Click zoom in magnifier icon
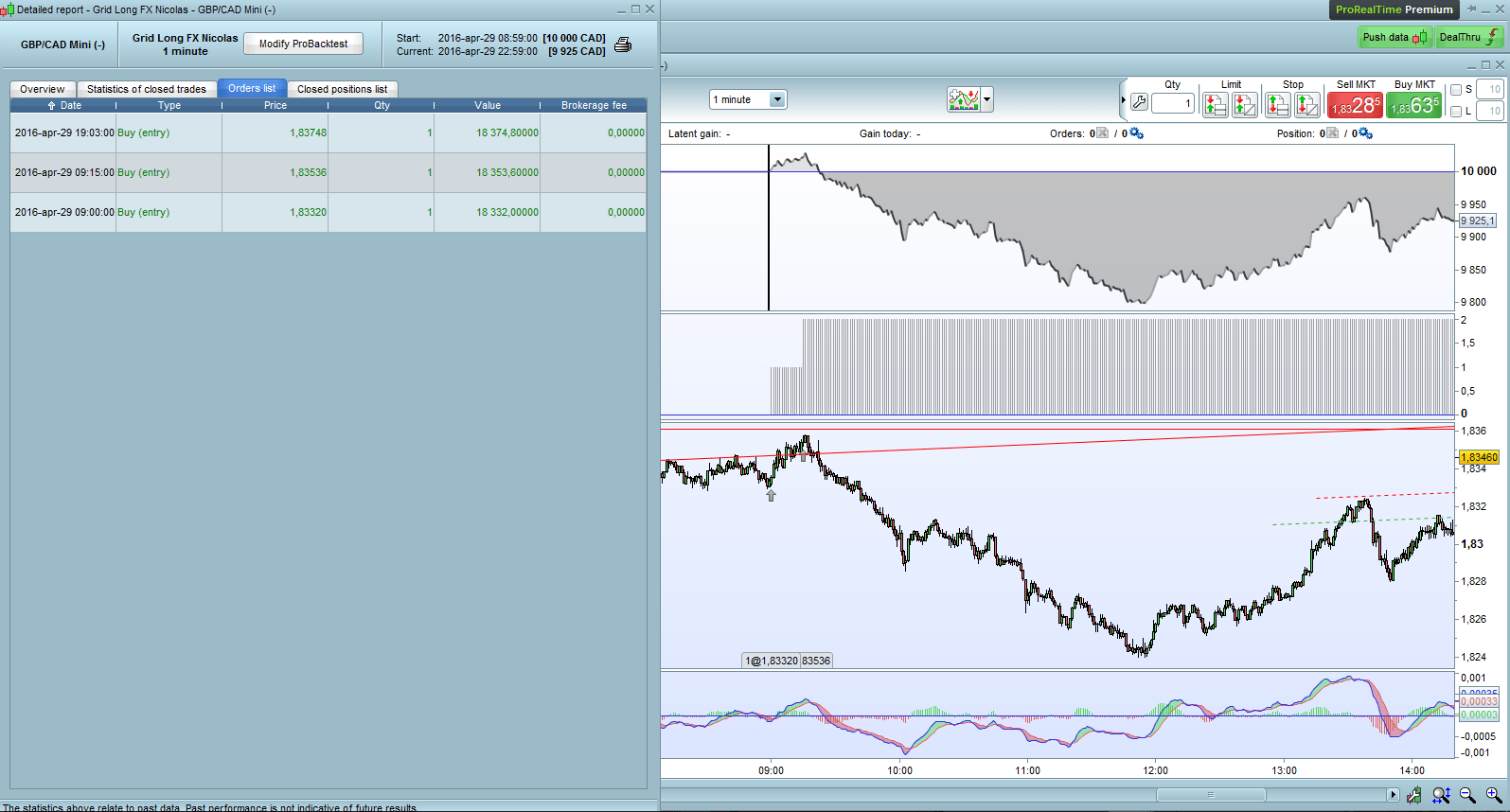 point(1494,795)
